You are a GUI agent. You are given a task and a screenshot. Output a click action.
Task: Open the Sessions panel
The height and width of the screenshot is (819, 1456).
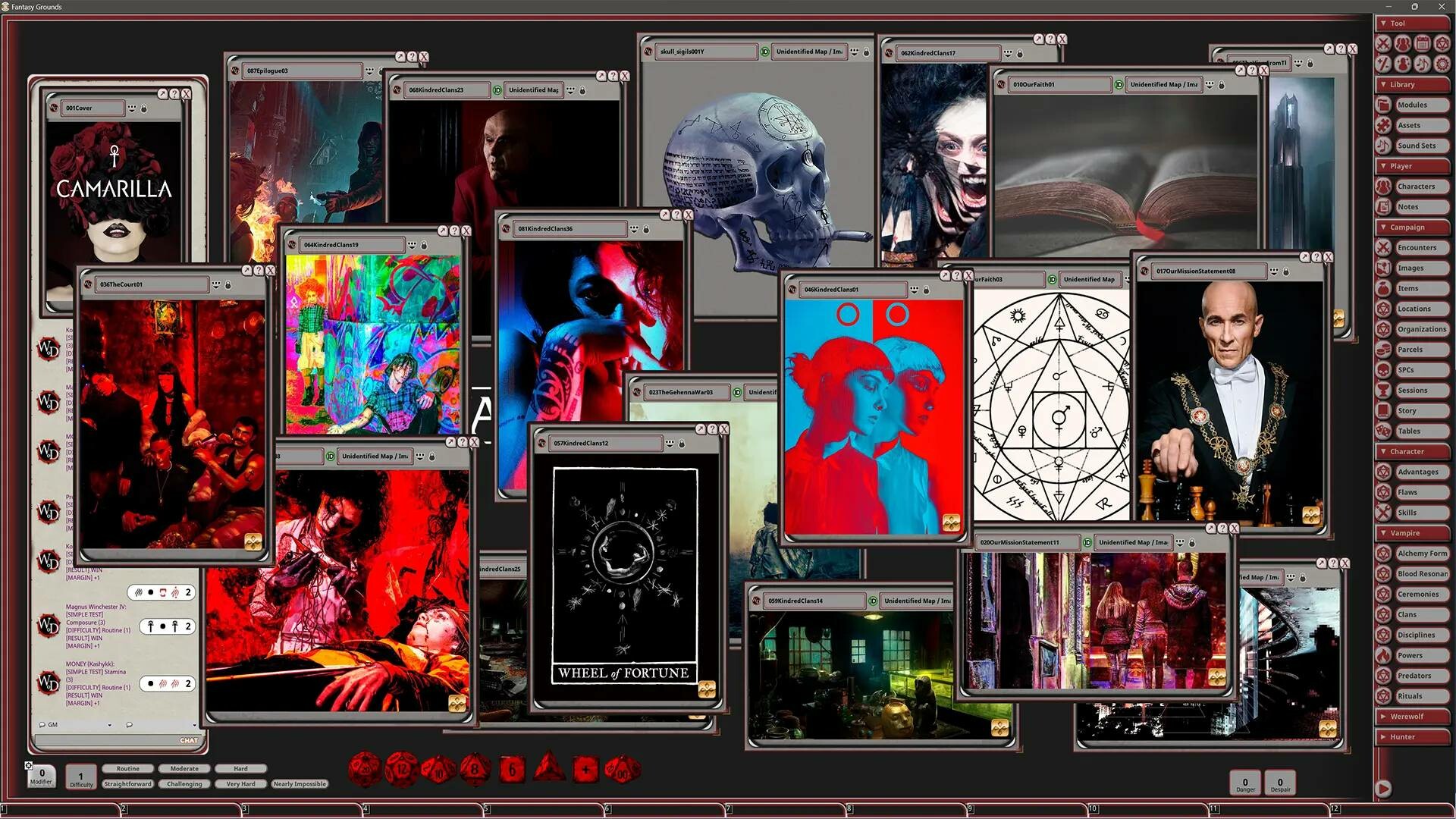pyautogui.click(x=1418, y=390)
